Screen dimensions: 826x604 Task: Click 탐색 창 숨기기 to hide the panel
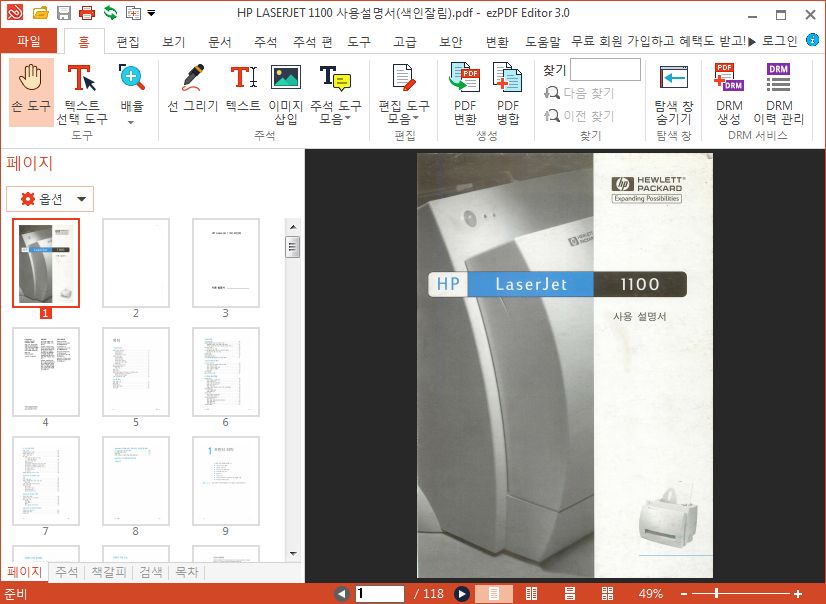[x=674, y=94]
